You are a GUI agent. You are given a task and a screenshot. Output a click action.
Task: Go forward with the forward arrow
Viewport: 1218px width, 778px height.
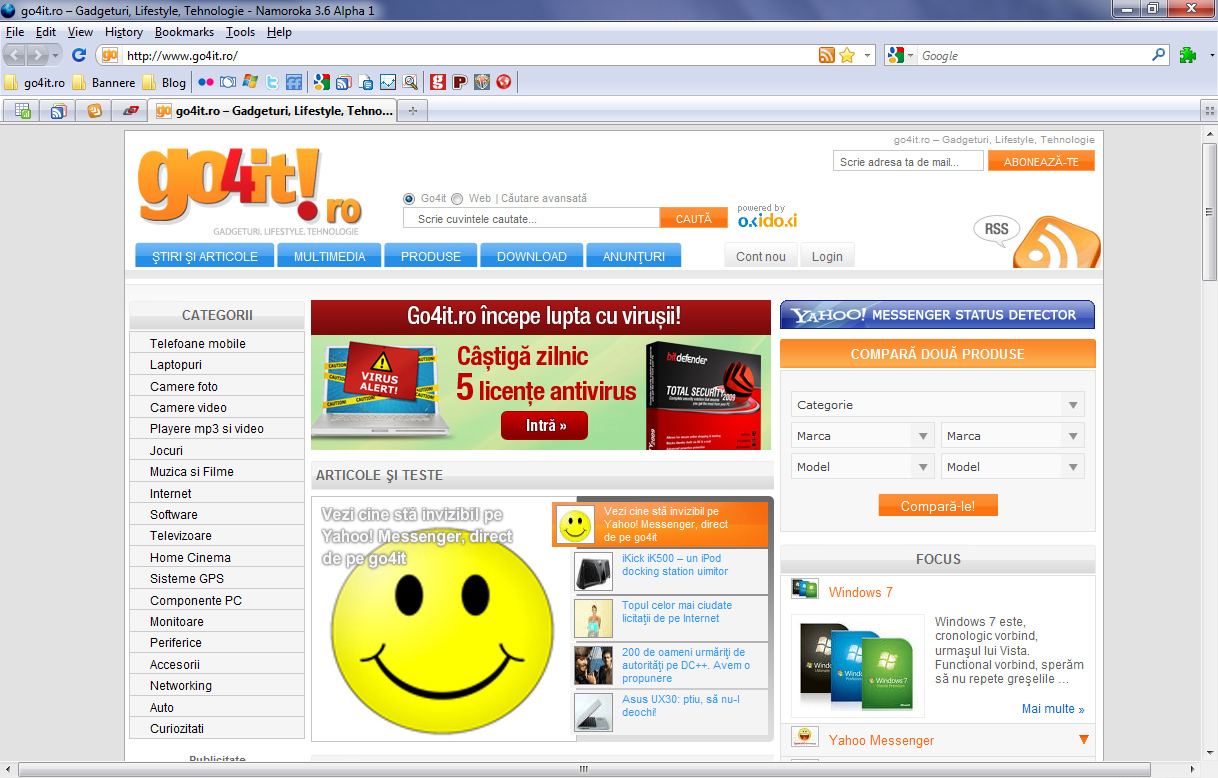point(38,55)
